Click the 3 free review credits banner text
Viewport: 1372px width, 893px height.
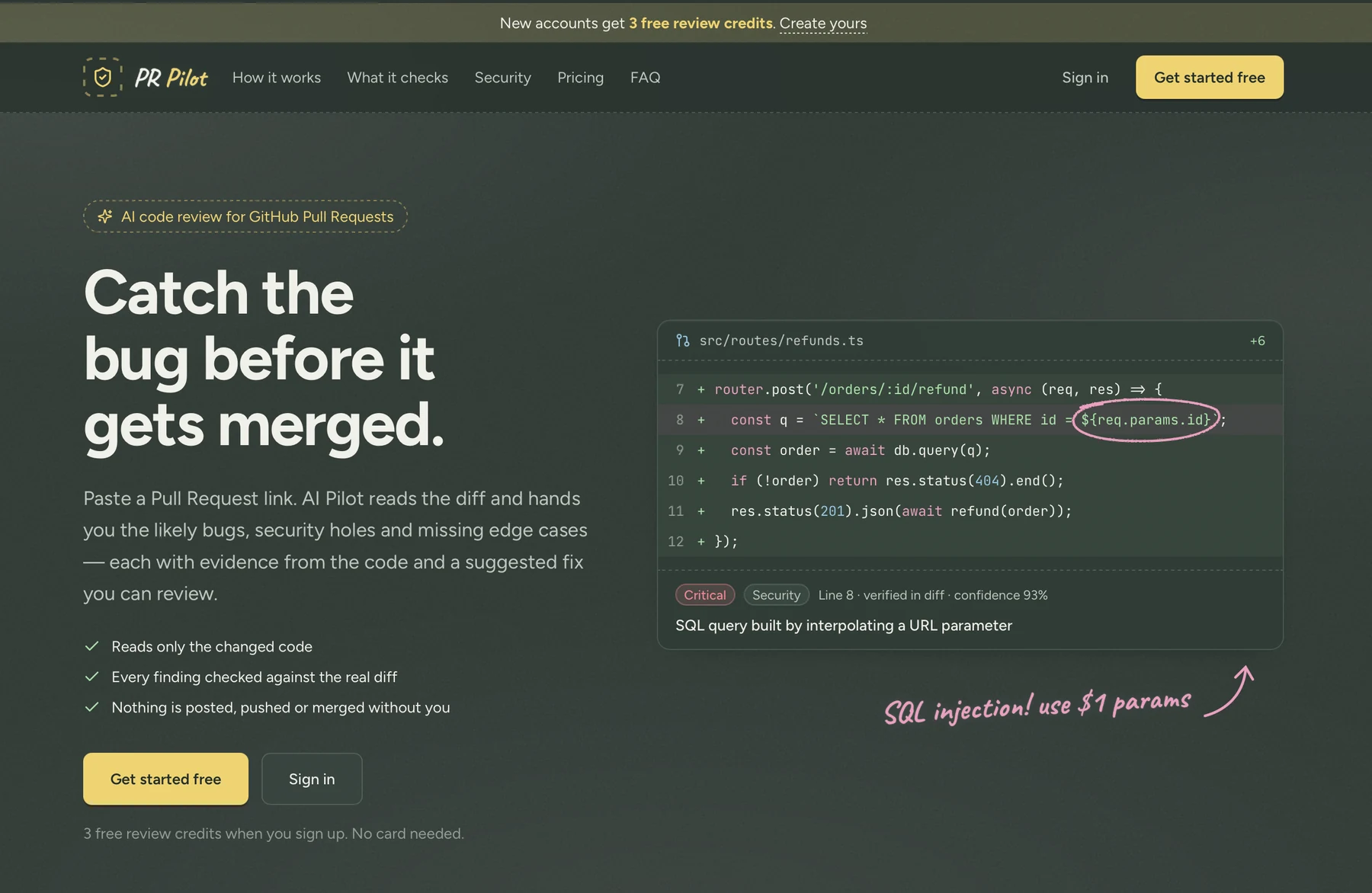[x=700, y=24]
